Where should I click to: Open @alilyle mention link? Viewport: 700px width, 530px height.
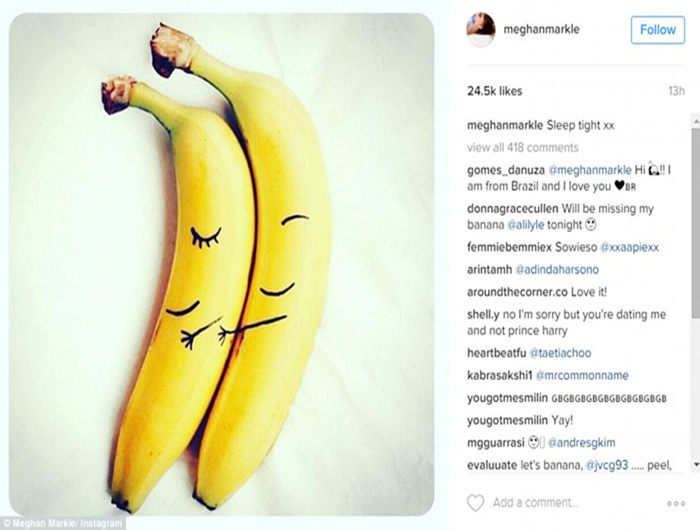(525, 225)
